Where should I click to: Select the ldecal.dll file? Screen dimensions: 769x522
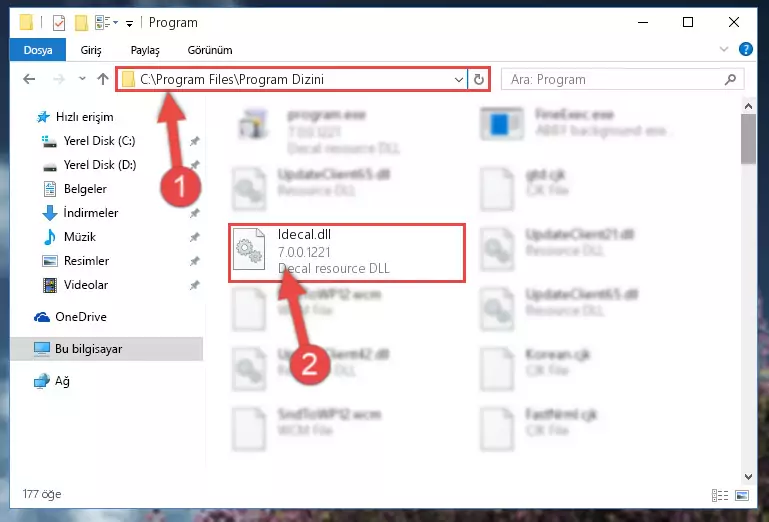click(347, 252)
